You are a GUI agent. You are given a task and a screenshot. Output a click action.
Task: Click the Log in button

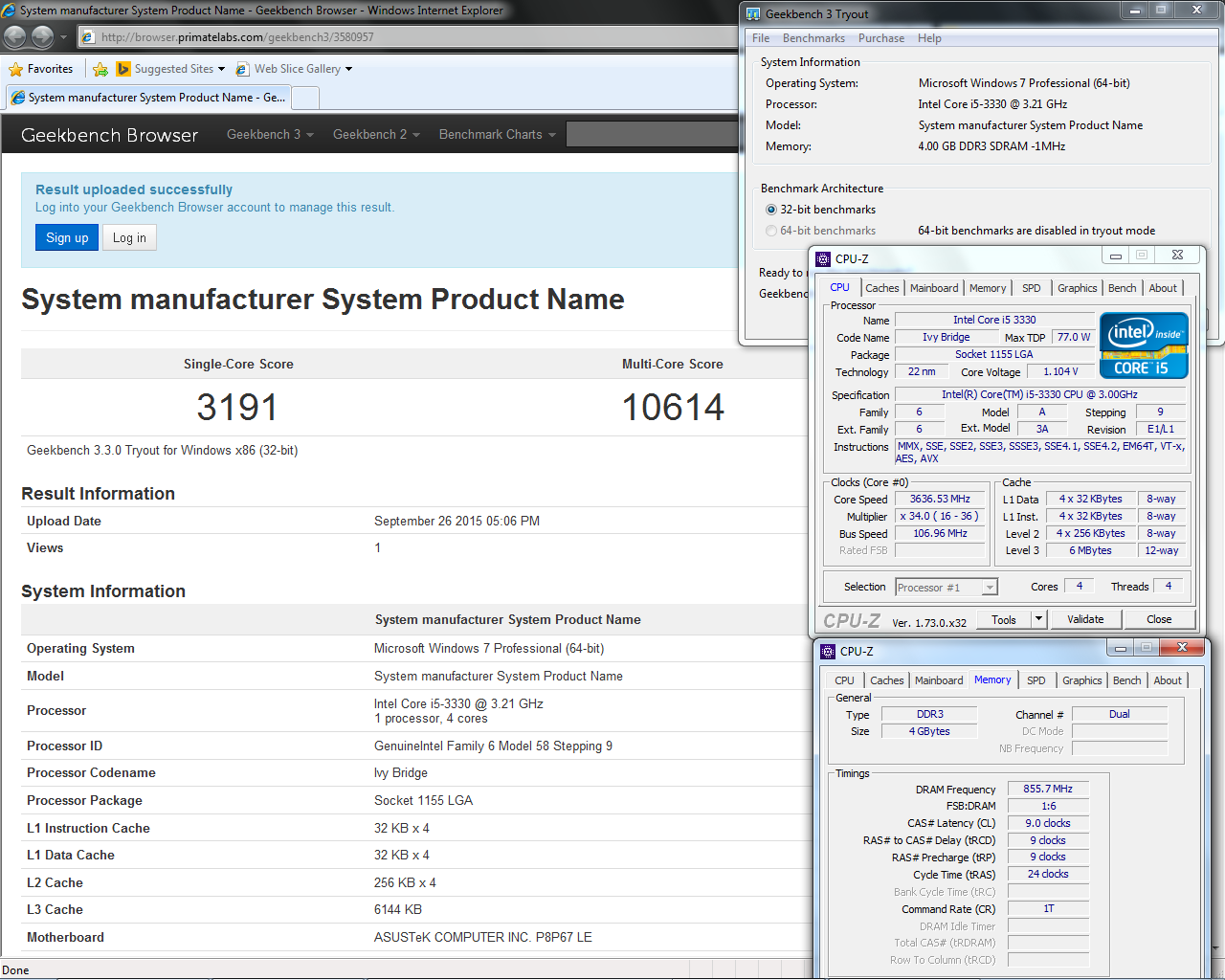tap(129, 237)
